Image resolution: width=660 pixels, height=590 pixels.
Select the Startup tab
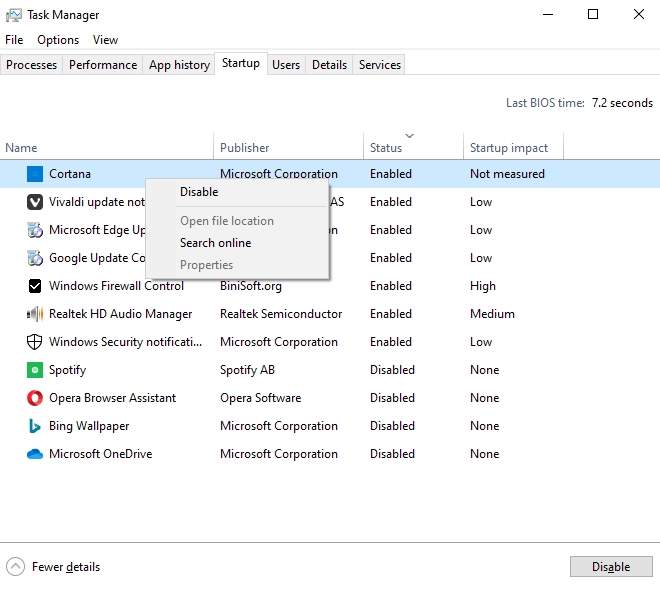tap(241, 63)
